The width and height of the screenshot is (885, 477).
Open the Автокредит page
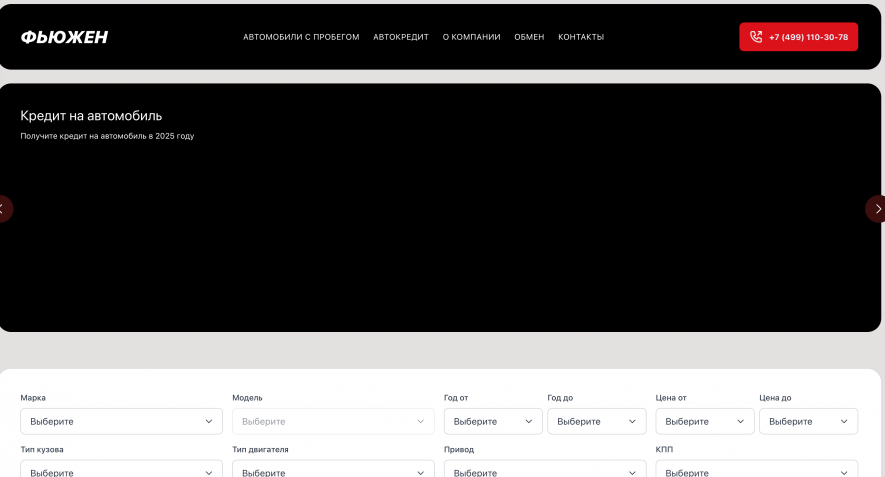coord(400,37)
